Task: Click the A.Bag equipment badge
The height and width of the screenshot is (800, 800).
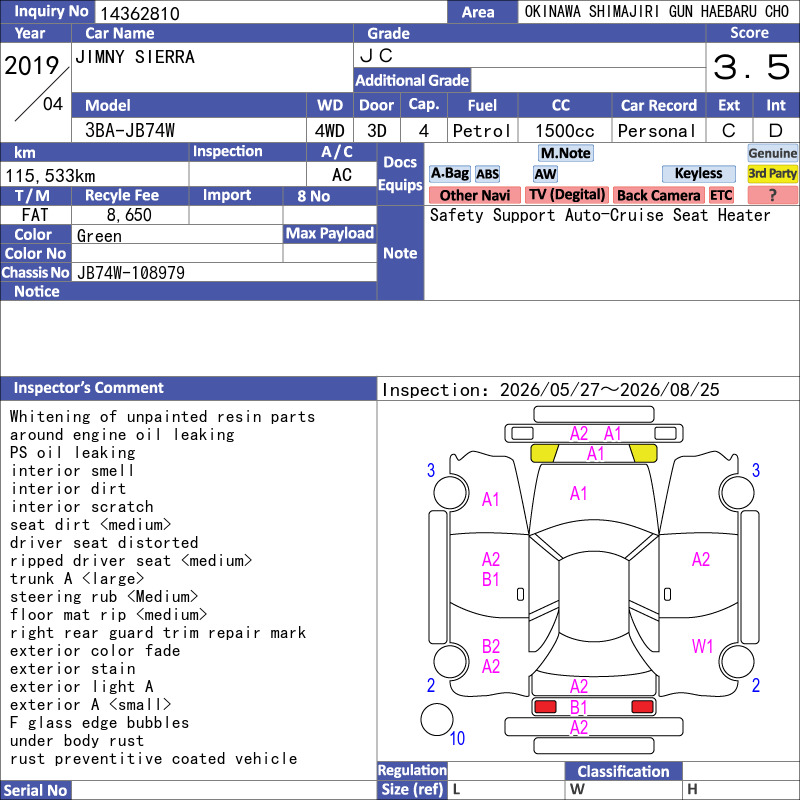Action: [x=449, y=174]
